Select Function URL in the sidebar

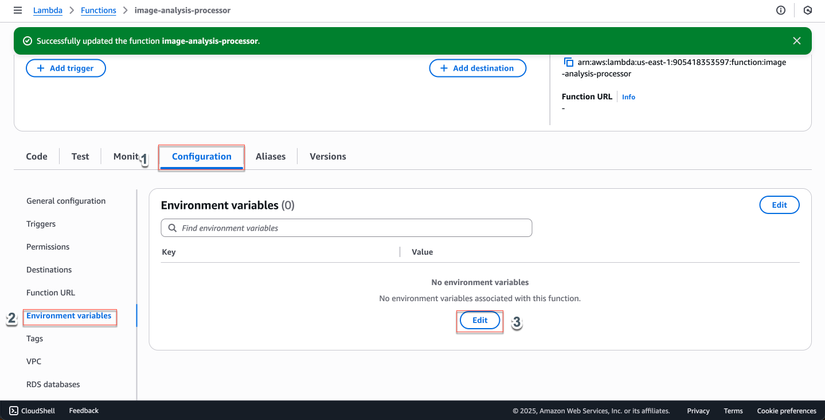tap(51, 293)
